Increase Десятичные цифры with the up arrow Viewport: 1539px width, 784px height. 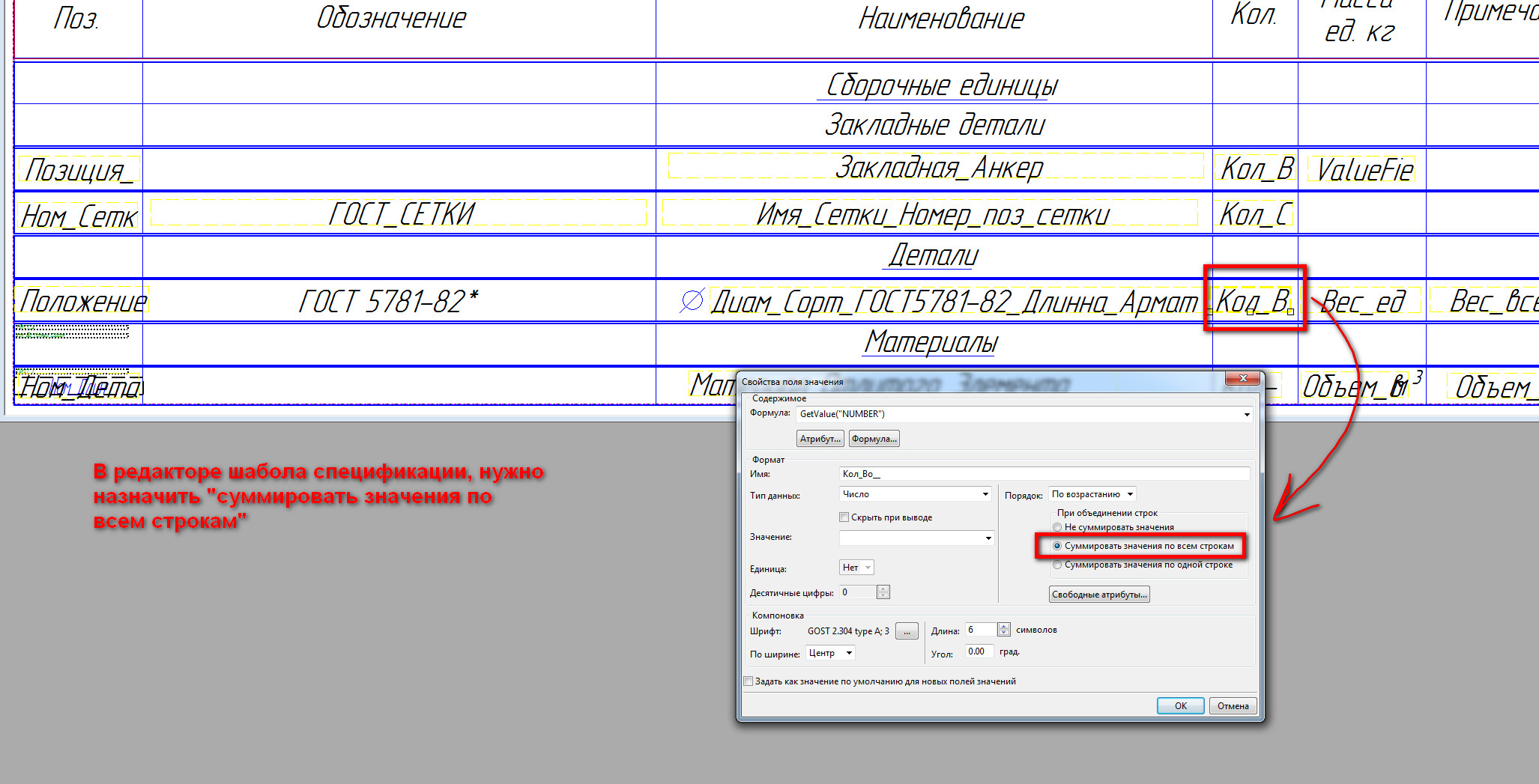[883, 589]
